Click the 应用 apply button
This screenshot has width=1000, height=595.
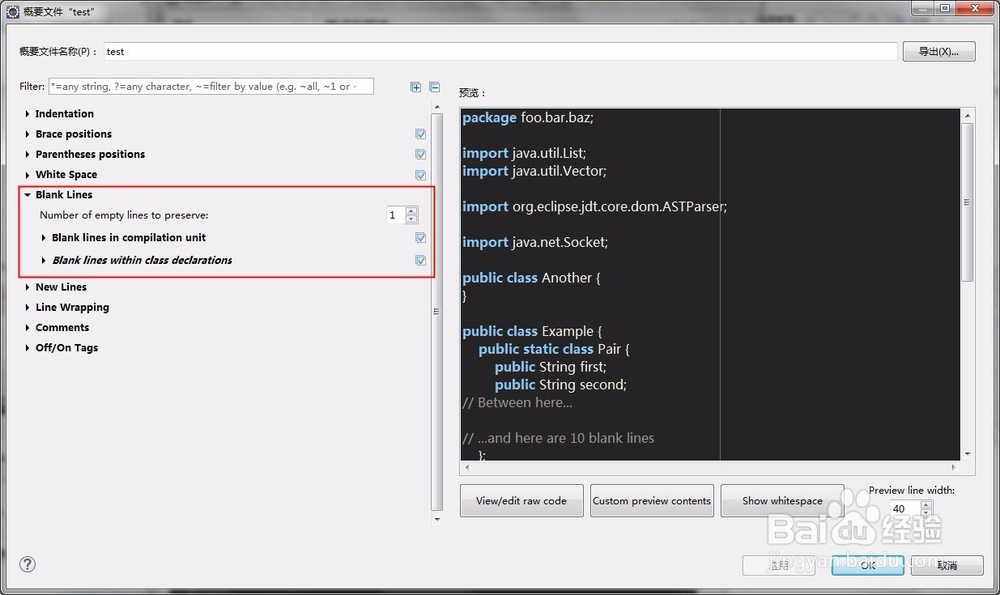(779, 565)
